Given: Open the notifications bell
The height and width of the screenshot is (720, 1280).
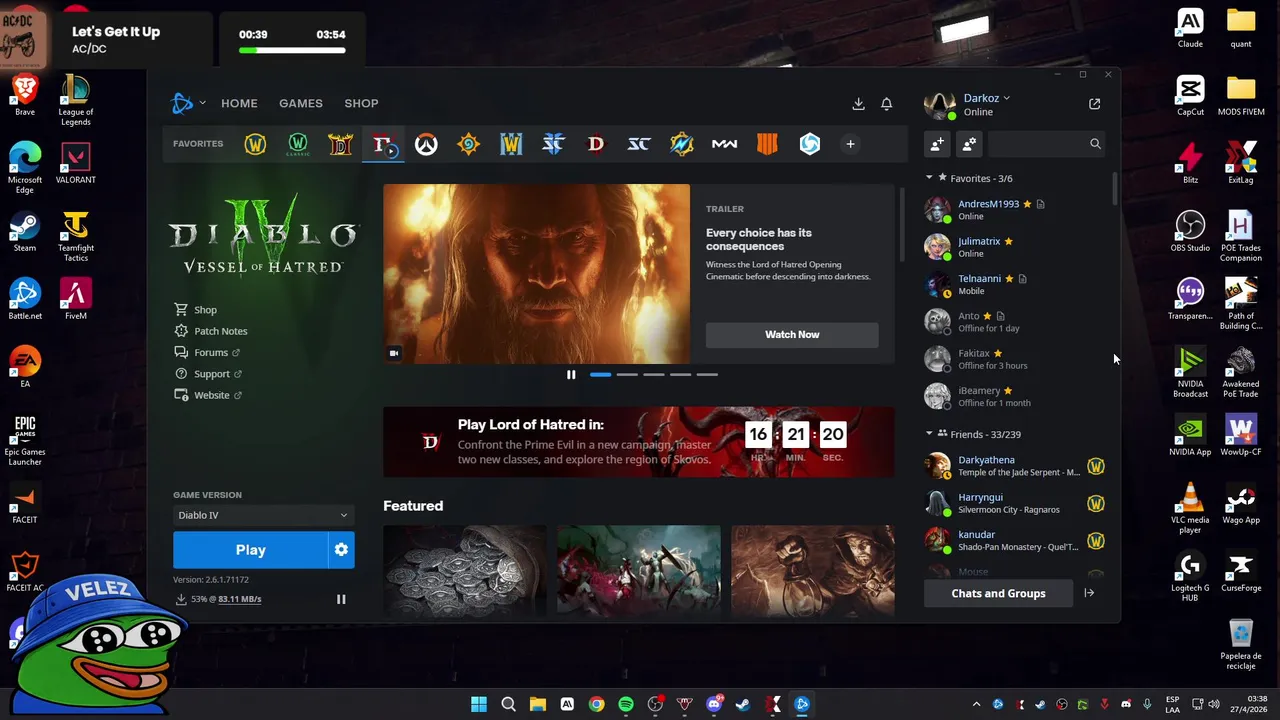Looking at the screenshot, I should pyautogui.click(x=886, y=104).
